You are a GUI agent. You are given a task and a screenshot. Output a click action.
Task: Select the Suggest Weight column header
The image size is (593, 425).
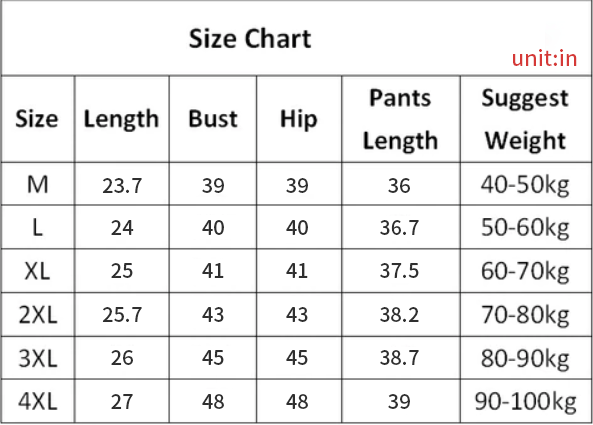coord(525,119)
